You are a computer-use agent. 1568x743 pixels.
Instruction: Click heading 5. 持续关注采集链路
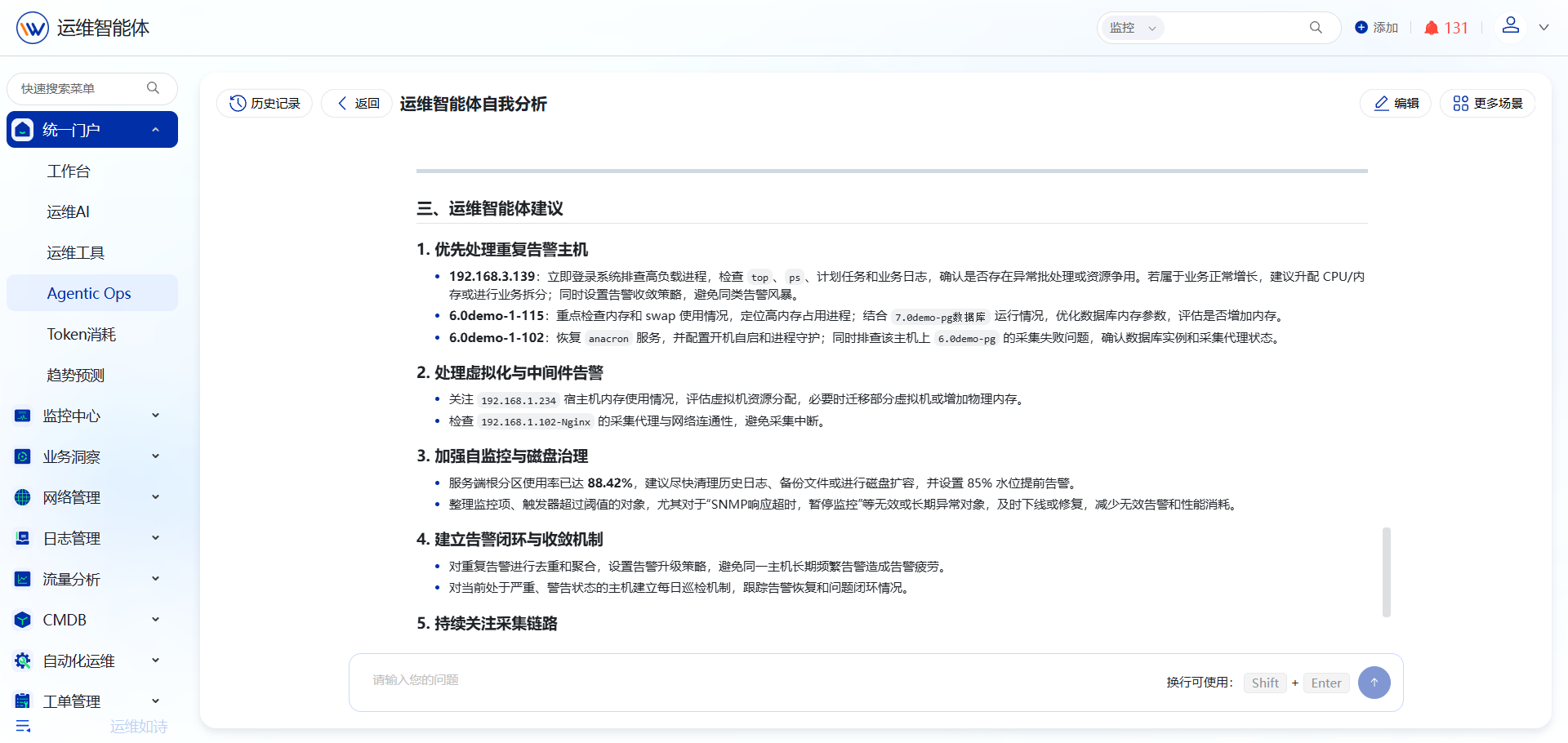click(x=487, y=623)
